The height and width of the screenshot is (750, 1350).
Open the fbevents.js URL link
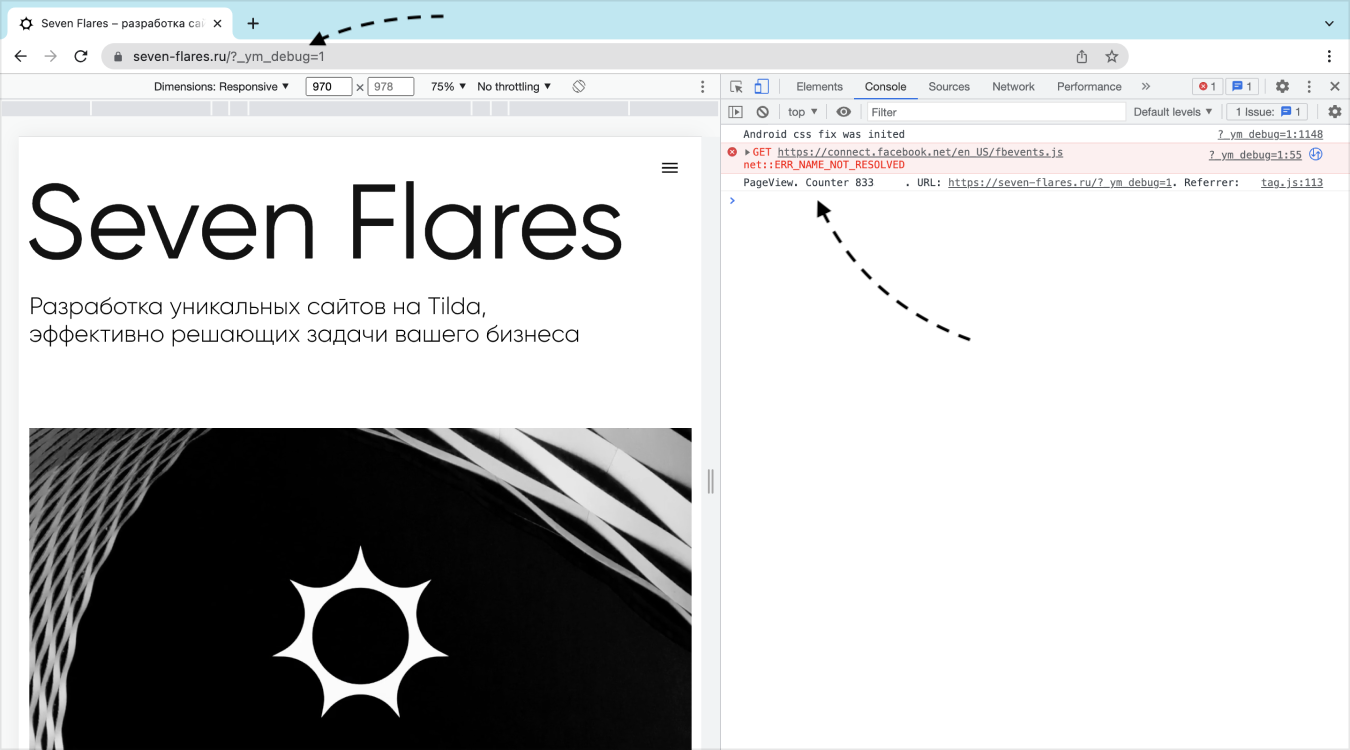point(920,152)
